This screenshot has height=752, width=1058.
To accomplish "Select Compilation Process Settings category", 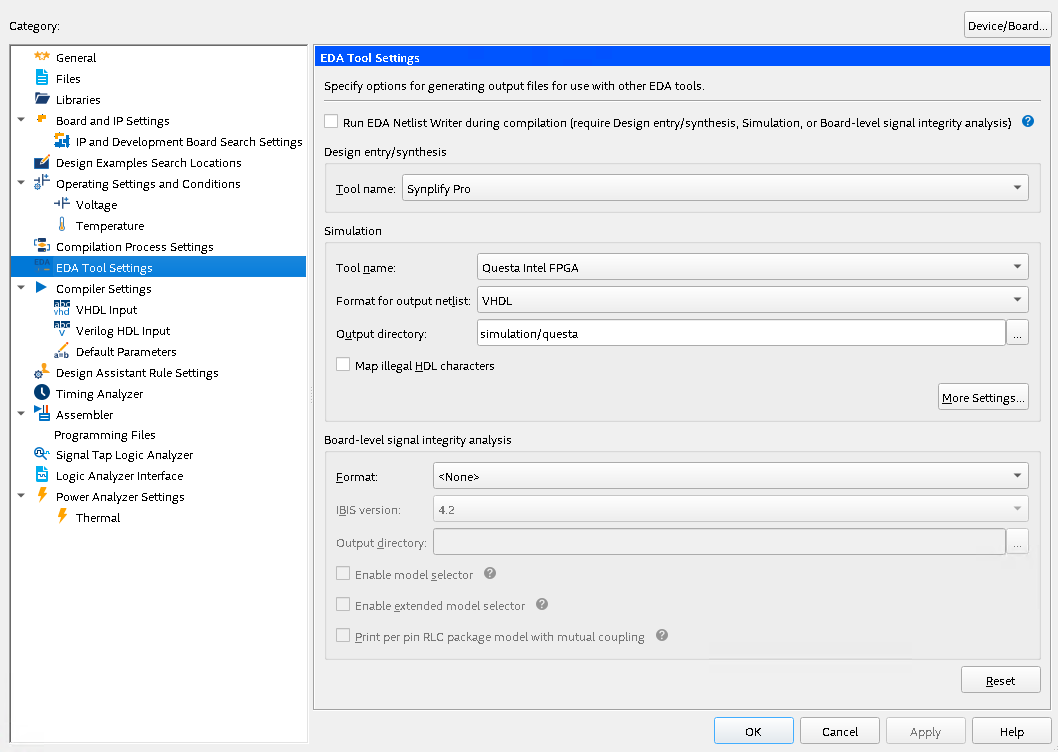I will (134, 246).
